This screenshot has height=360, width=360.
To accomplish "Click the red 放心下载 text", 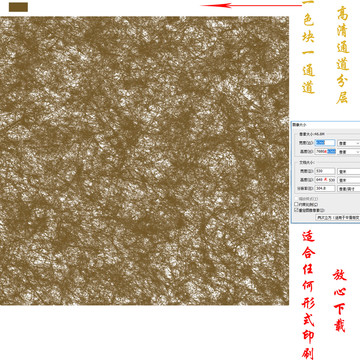I will (x=339, y=300).
